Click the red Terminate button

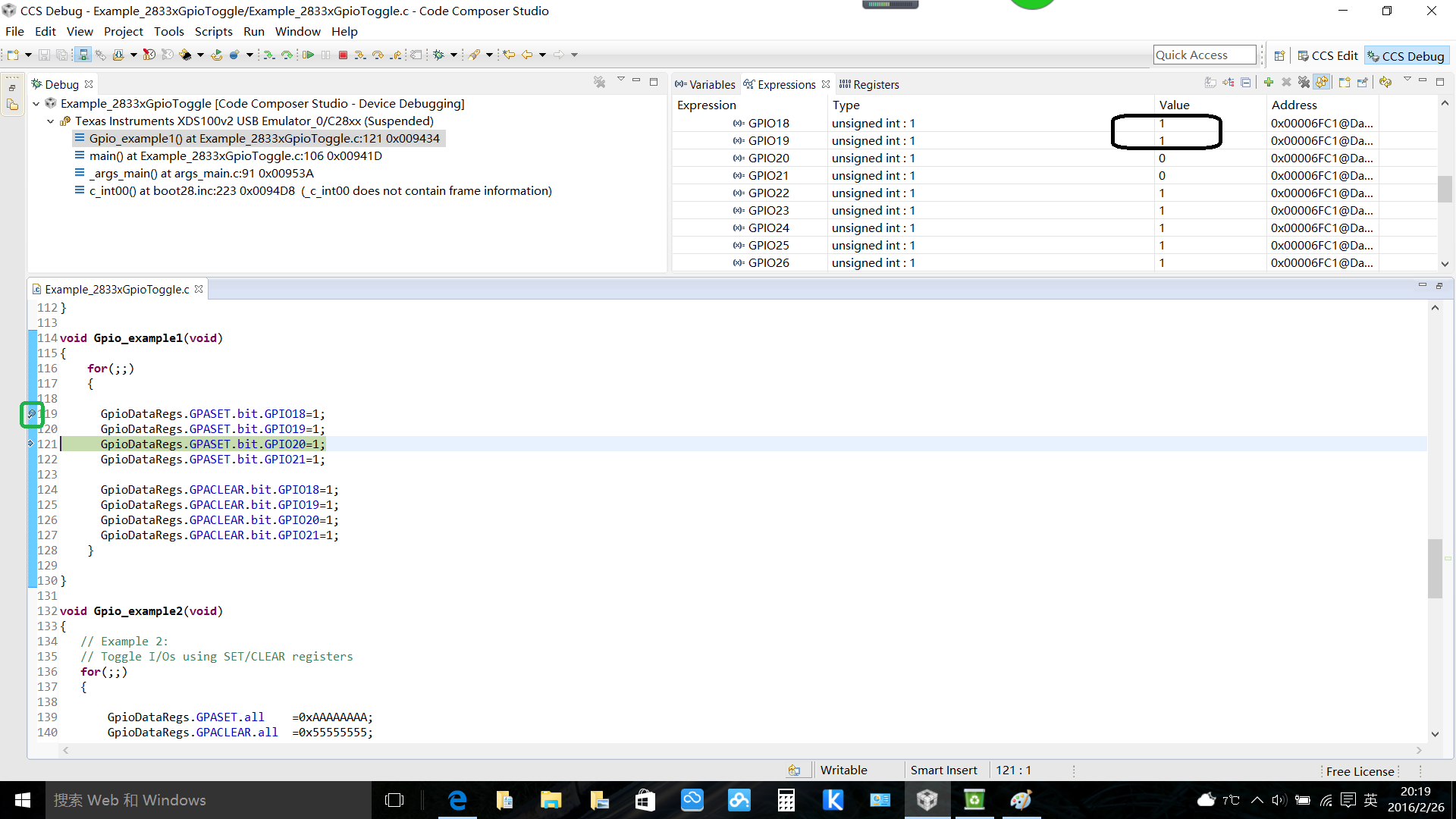(343, 55)
